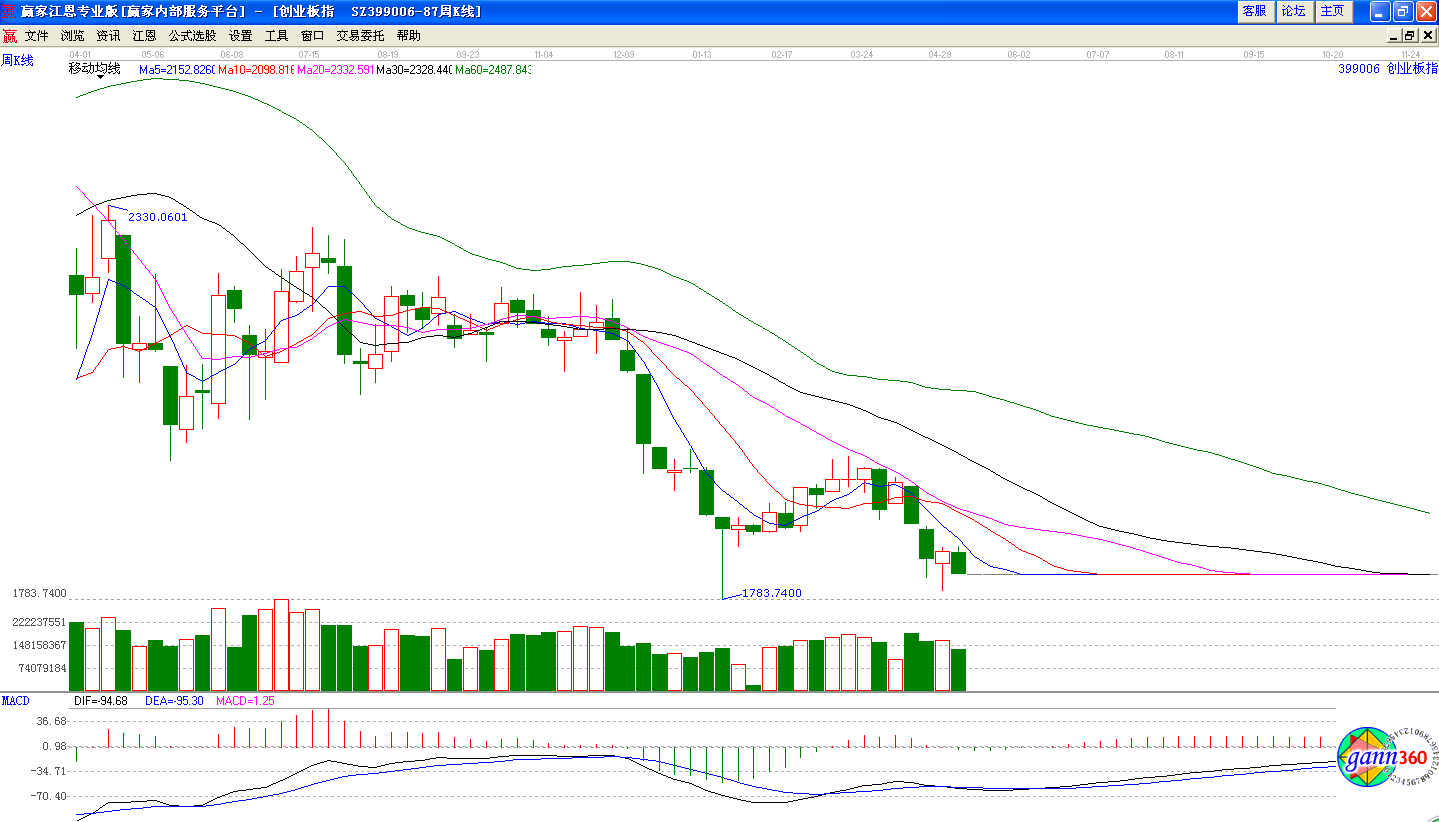The height and width of the screenshot is (822, 1439).
Task: Click the 论坛 button
Action: [x=1294, y=11]
